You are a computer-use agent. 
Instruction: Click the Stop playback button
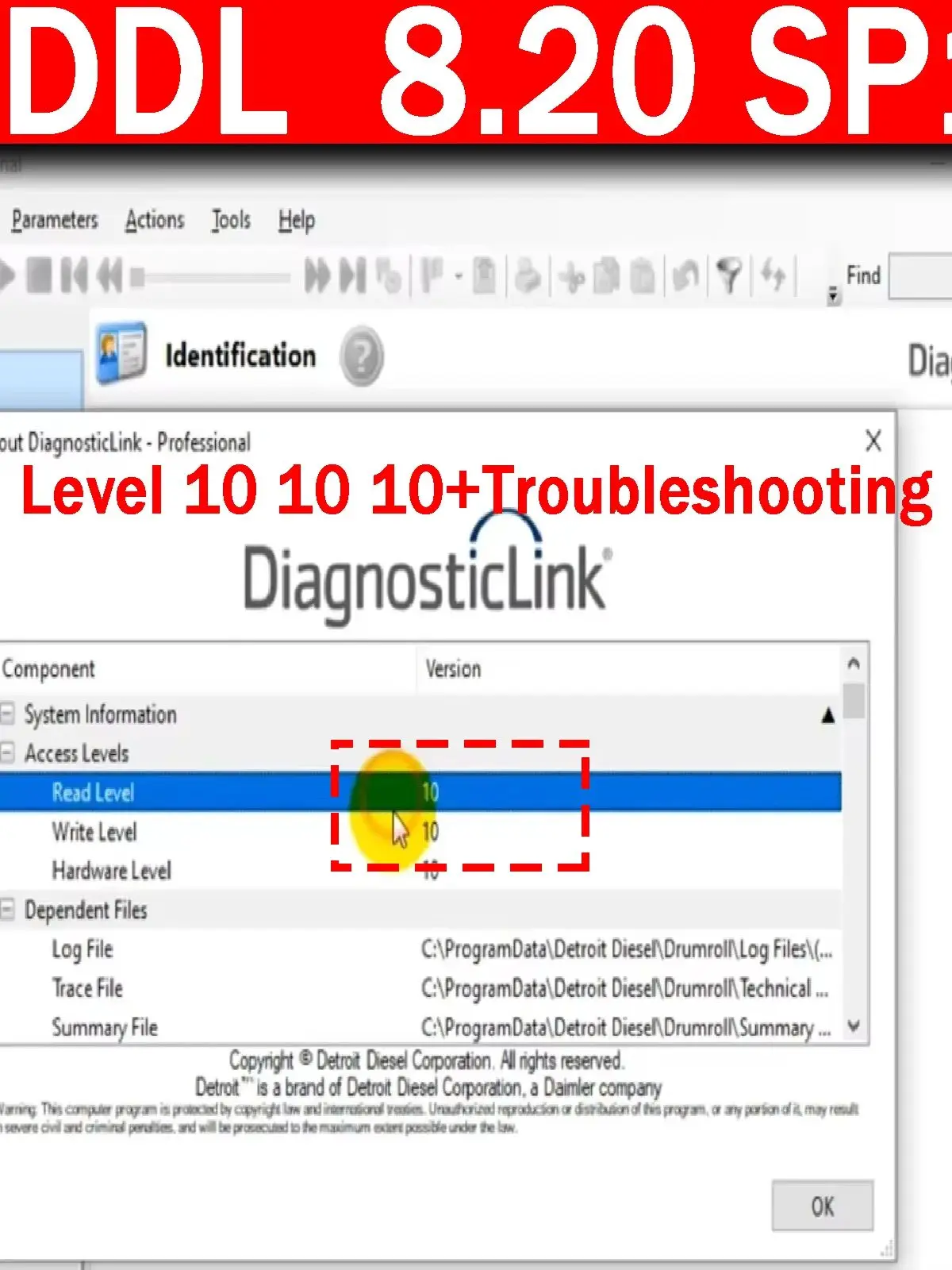point(40,276)
